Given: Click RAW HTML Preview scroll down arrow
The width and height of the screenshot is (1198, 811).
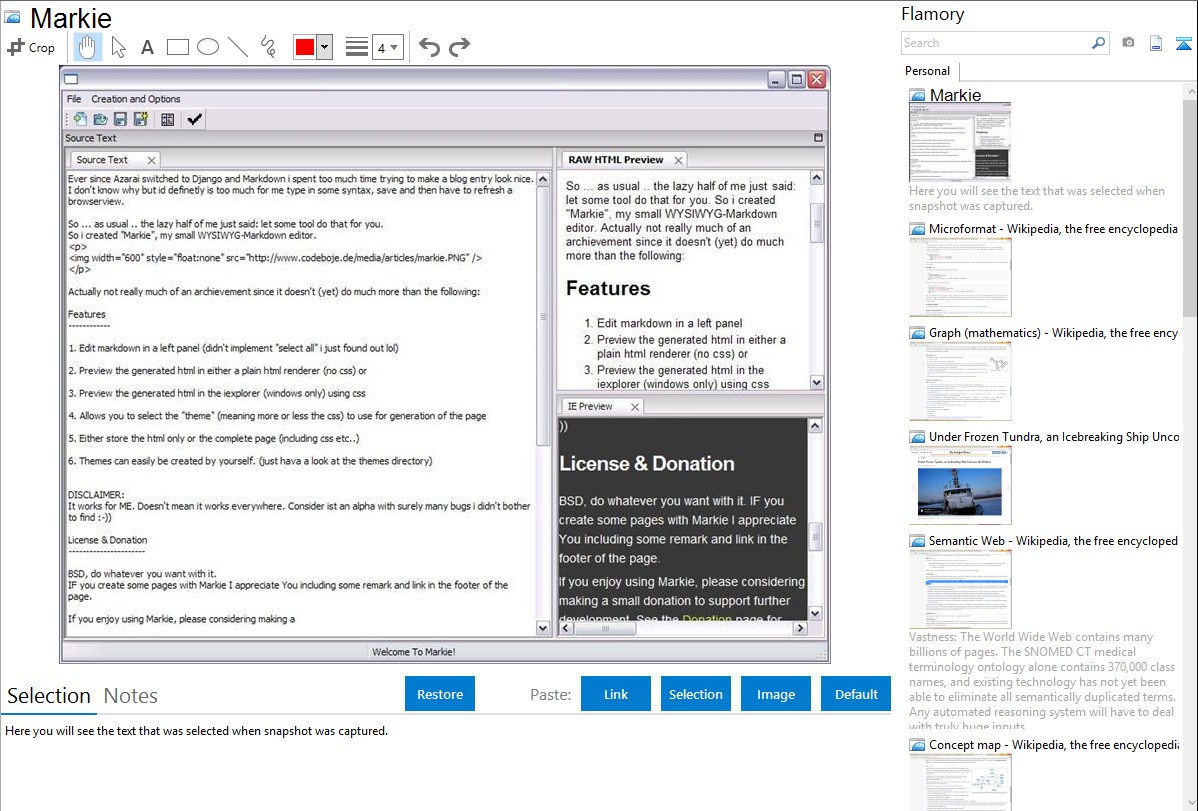Looking at the screenshot, I should pyautogui.click(x=817, y=382).
